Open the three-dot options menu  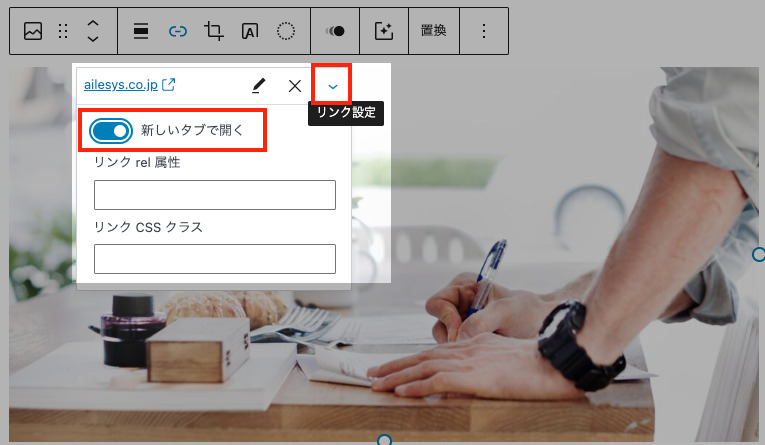[x=484, y=31]
